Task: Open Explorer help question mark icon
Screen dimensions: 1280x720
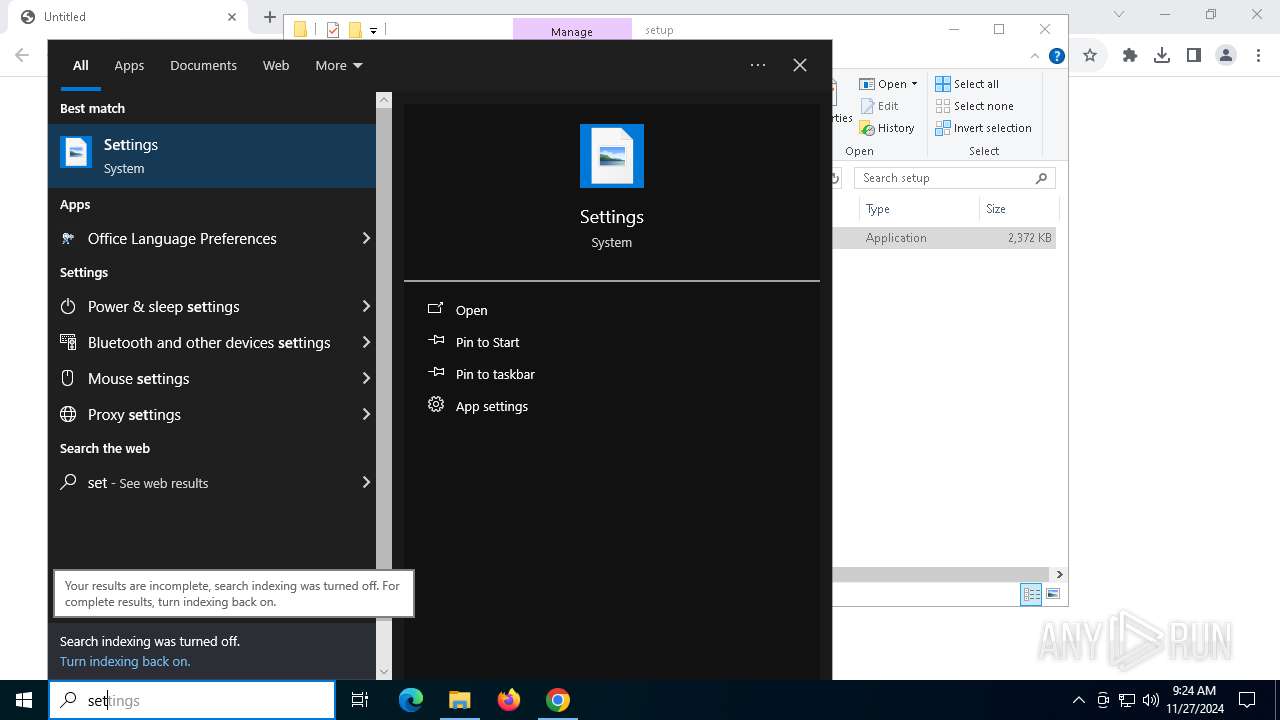Action: [1056, 56]
